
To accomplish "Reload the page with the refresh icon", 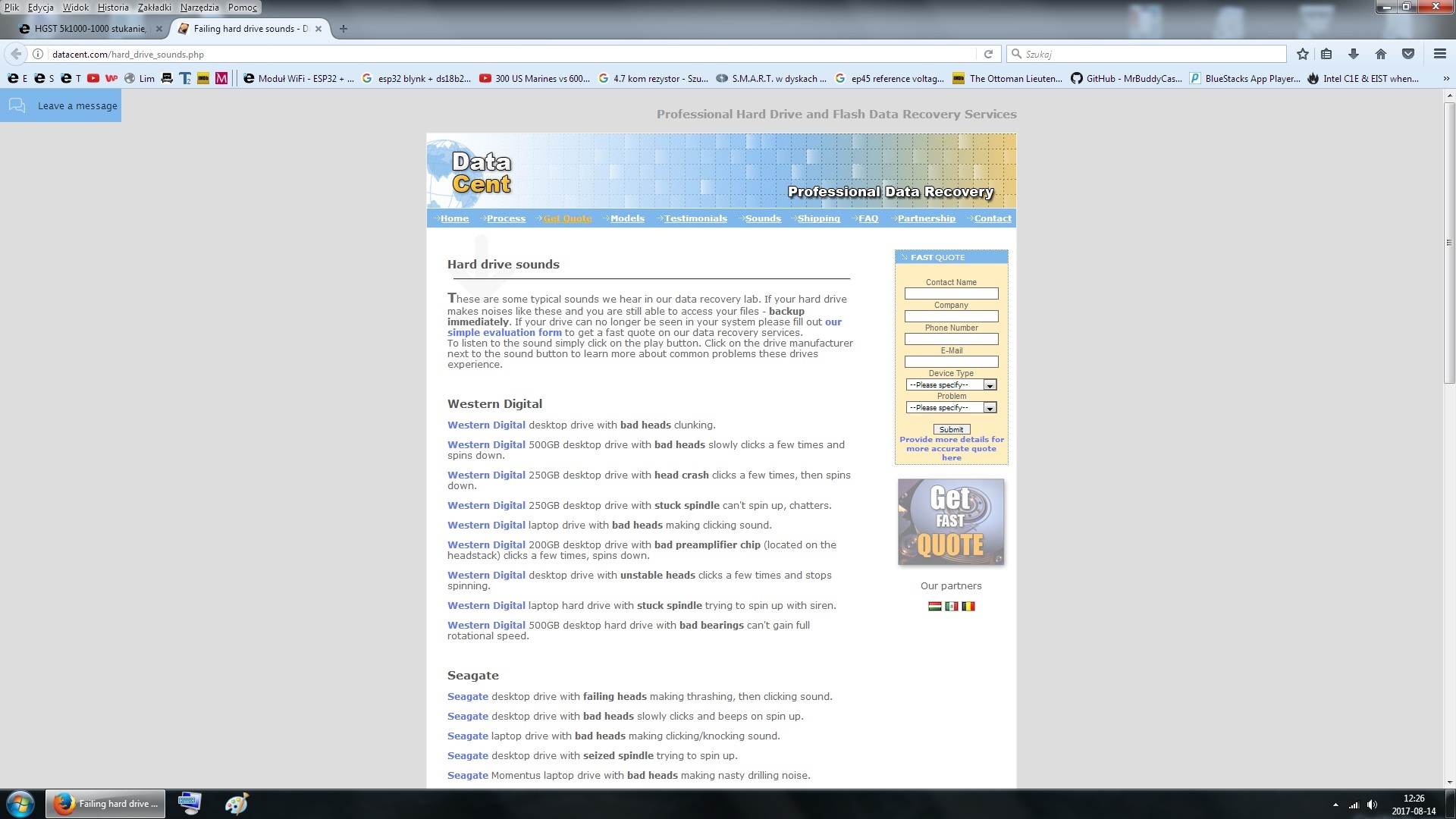I will tap(988, 54).
